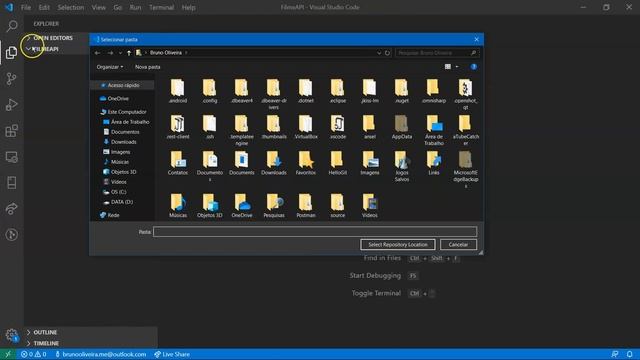Open the view options dropdown arrow

pos(457,67)
